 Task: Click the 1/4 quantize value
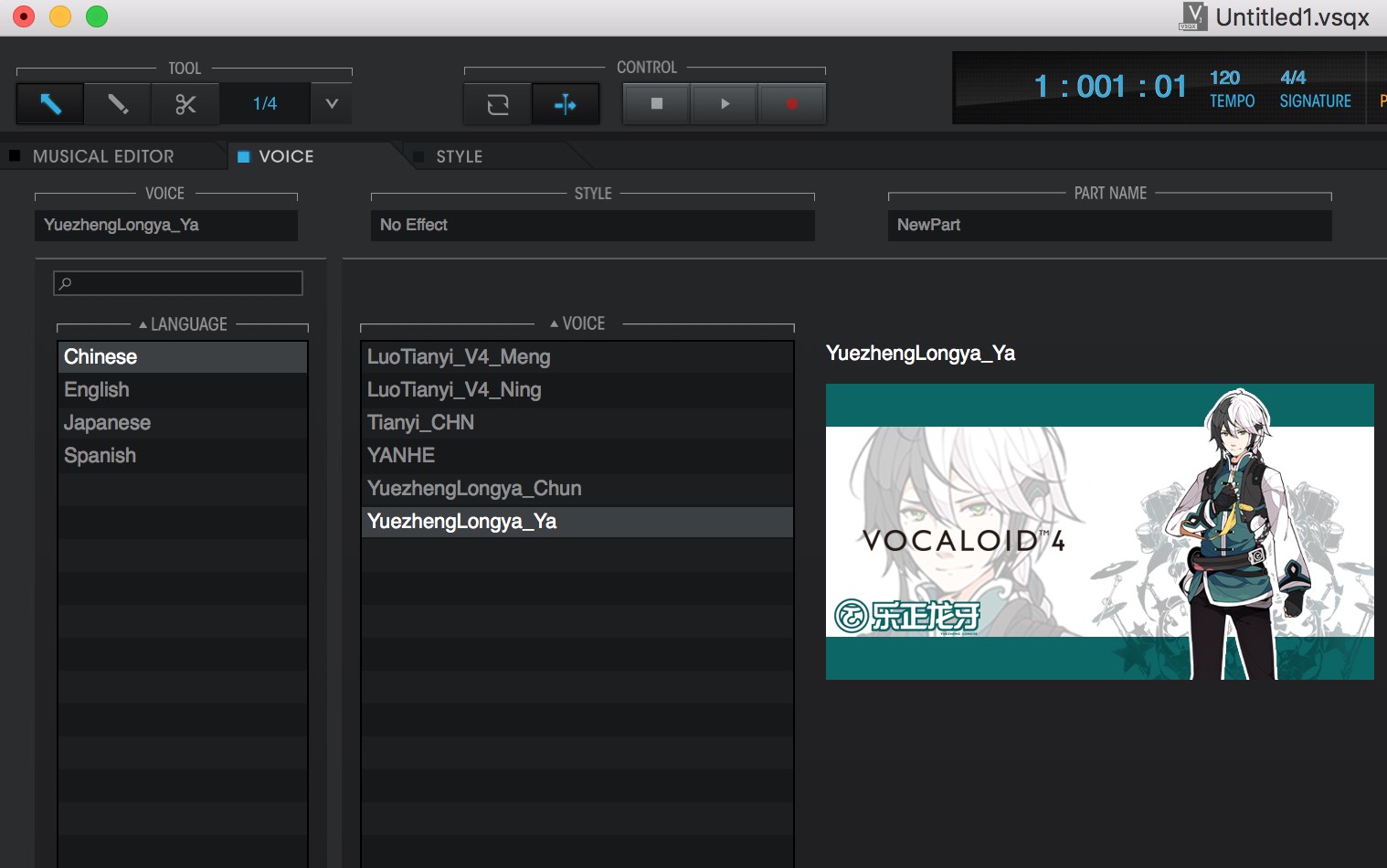(265, 104)
